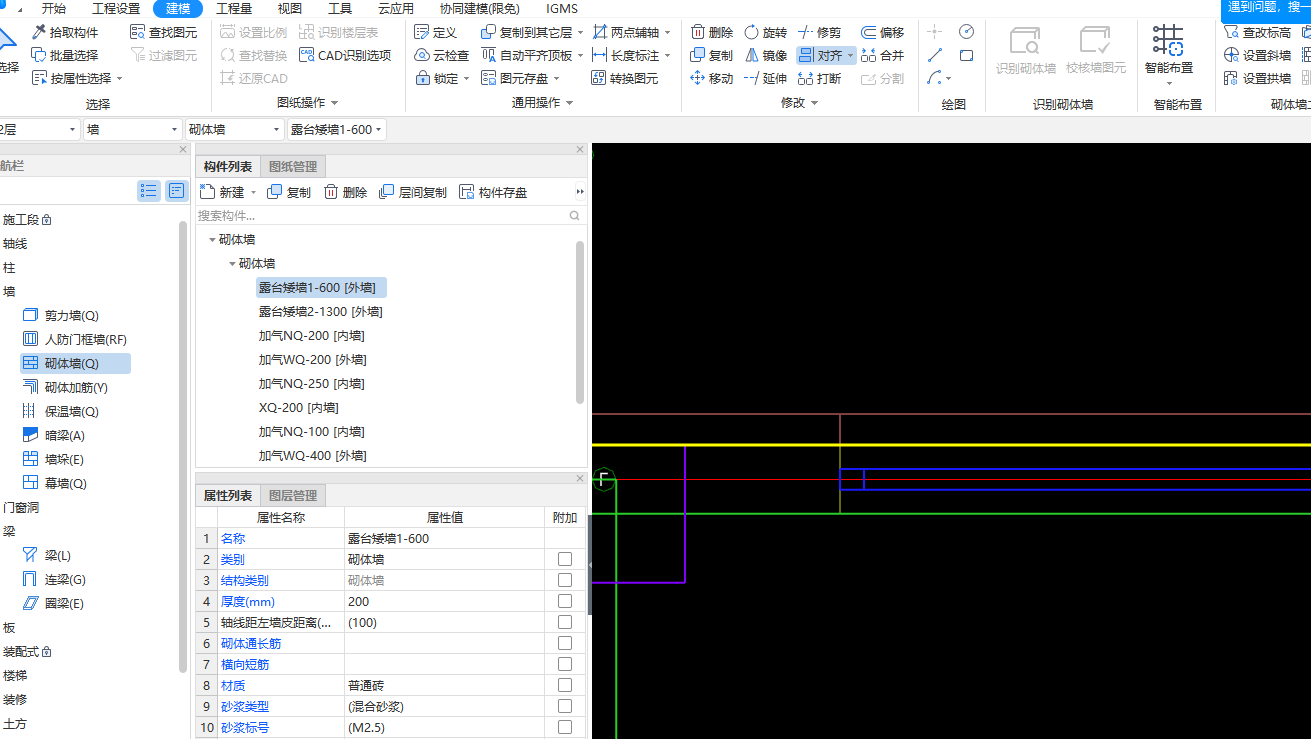The image size is (1311, 739).
Task: Click the 转换图元 convert element icon
Action: click(599, 78)
